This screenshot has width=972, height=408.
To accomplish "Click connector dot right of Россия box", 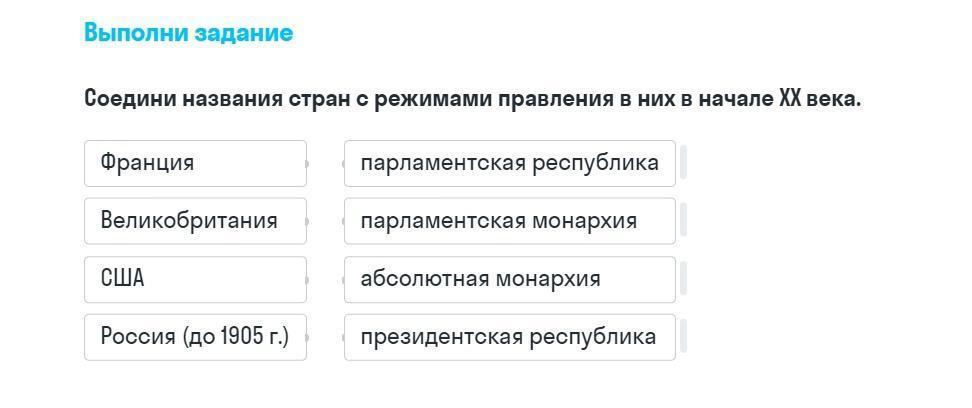I will (307, 337).
